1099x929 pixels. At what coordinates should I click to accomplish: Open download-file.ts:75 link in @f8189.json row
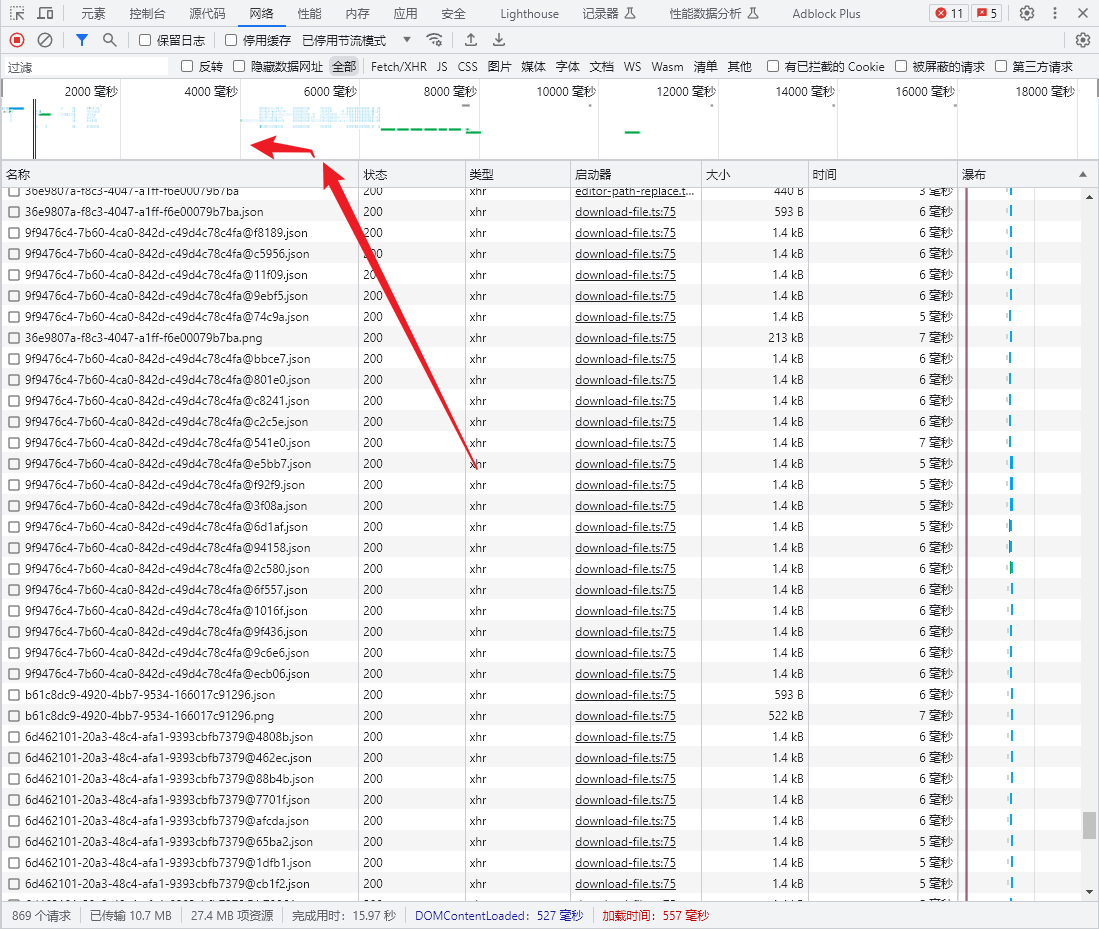click(625, 233)
